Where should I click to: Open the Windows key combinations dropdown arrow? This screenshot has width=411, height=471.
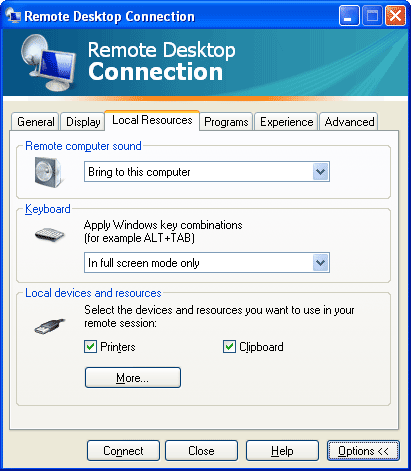321,263
